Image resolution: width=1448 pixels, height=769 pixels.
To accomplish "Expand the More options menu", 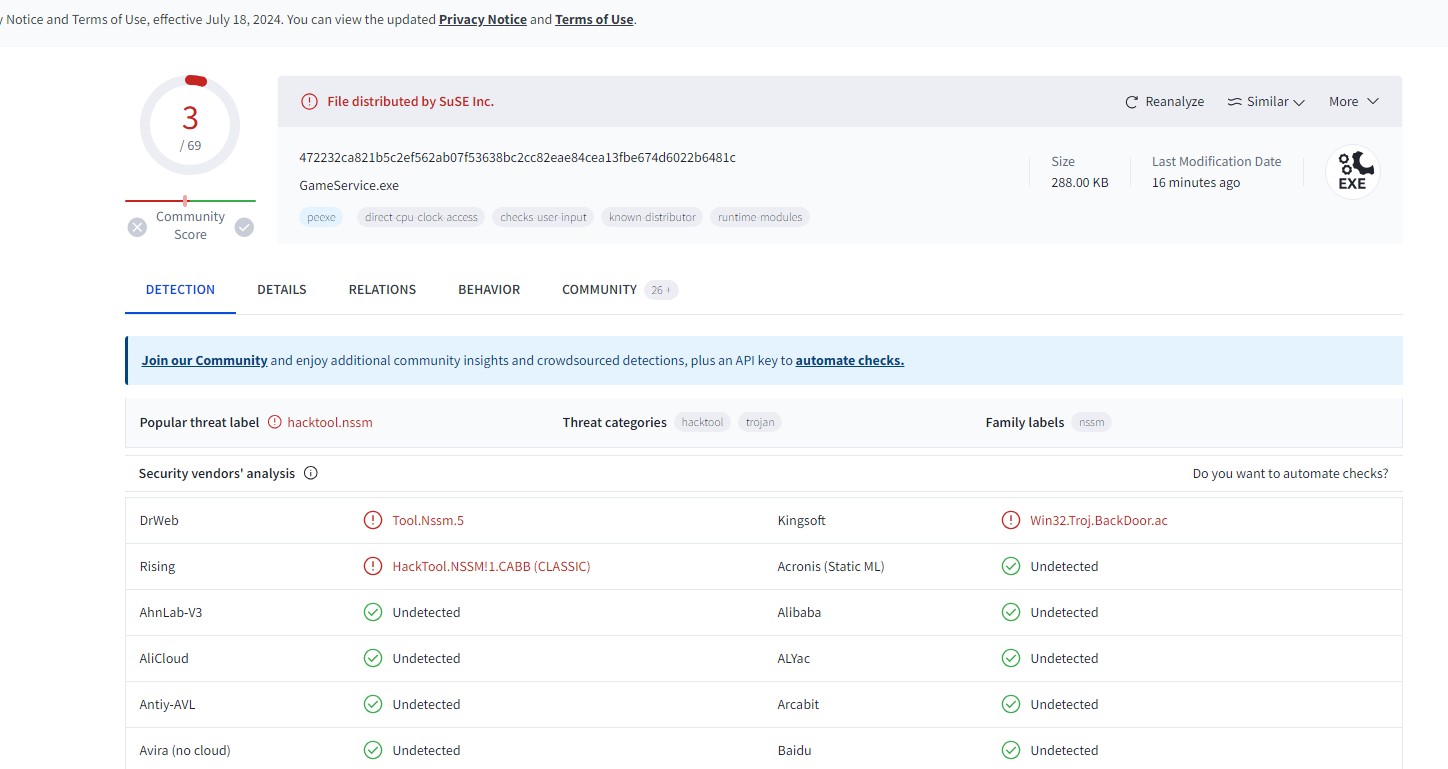I will [x=1354, y=102].
